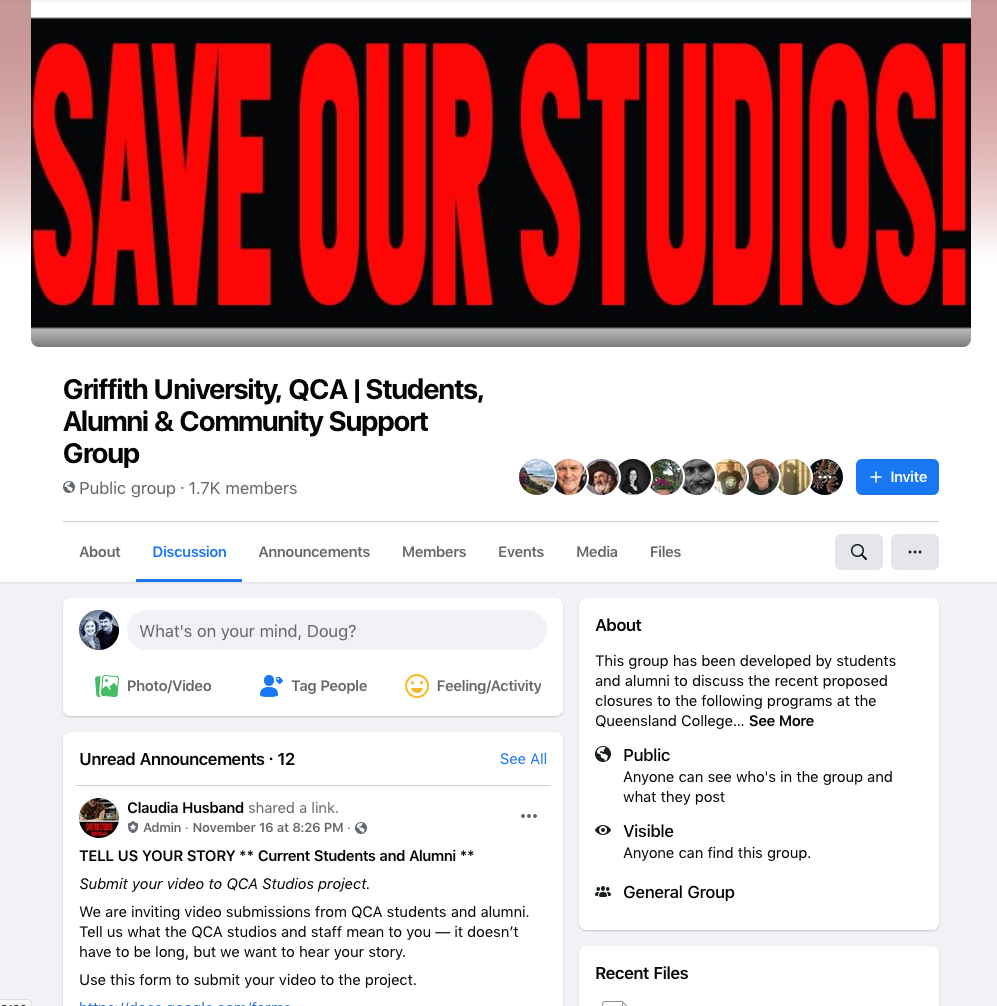The width and height of the screenshot is (997, 1006).
Task: Click Claudia Husband's profile picture
Action: pos(99,817)
